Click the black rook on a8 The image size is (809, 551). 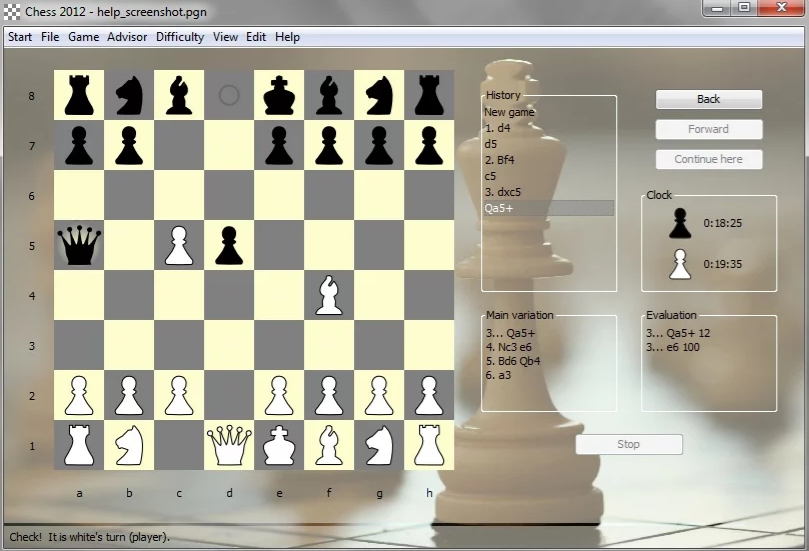click(79, 95)
